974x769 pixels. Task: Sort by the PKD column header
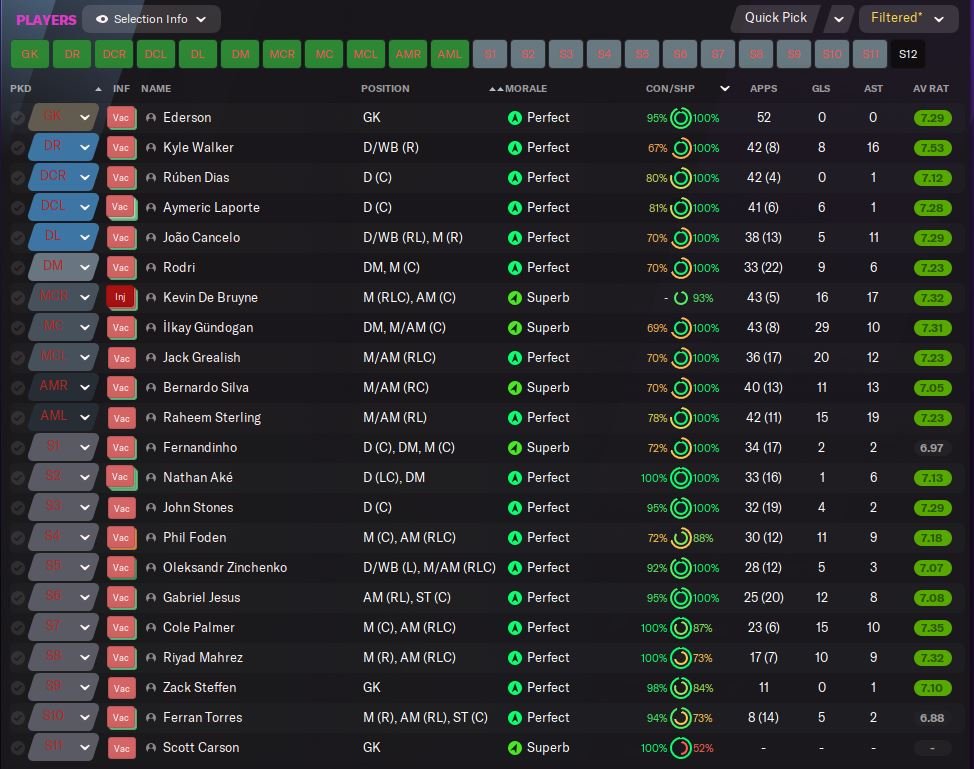tap(20, 89)
